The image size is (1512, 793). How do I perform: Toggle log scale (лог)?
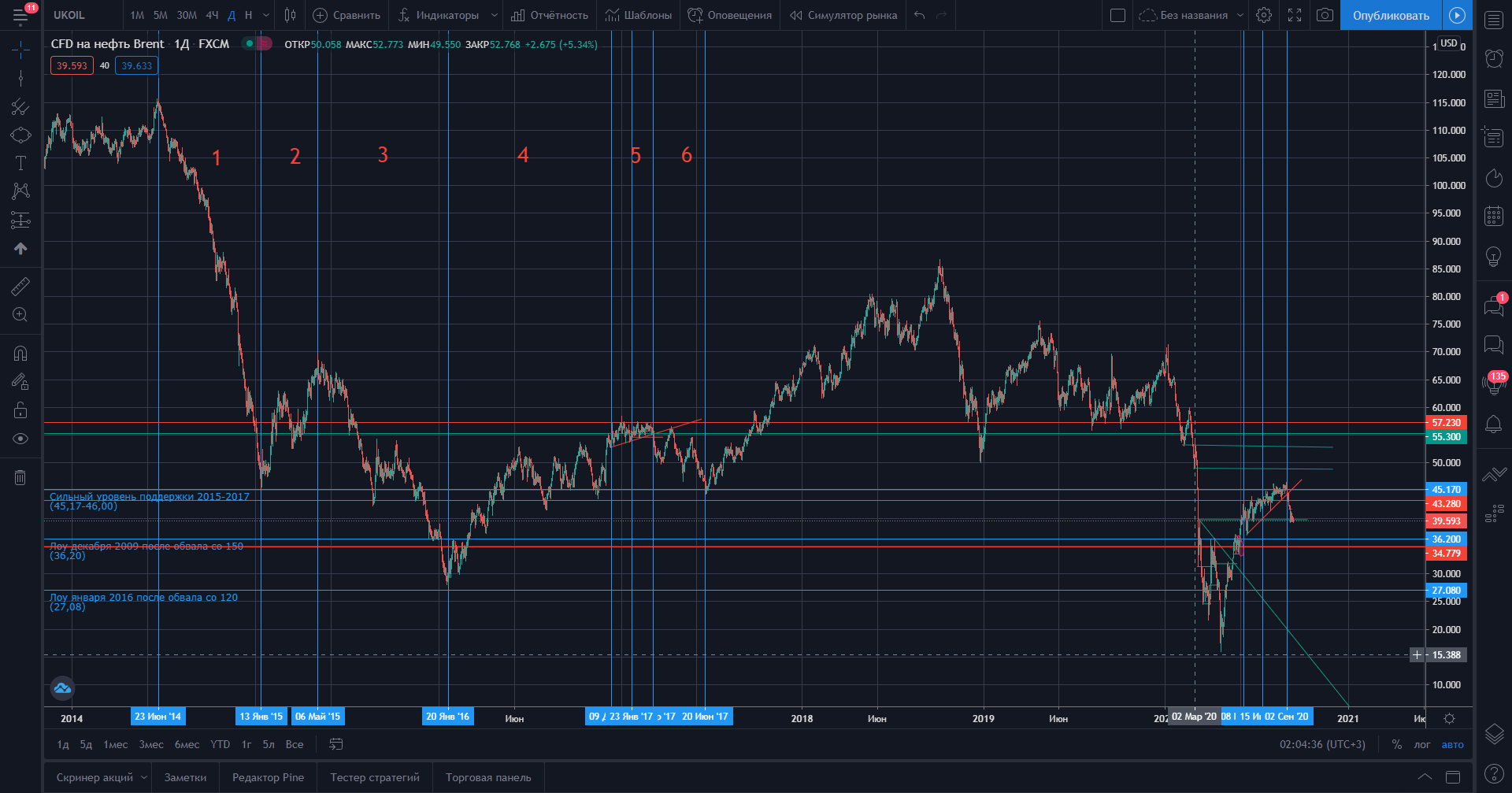(1421, 744)
